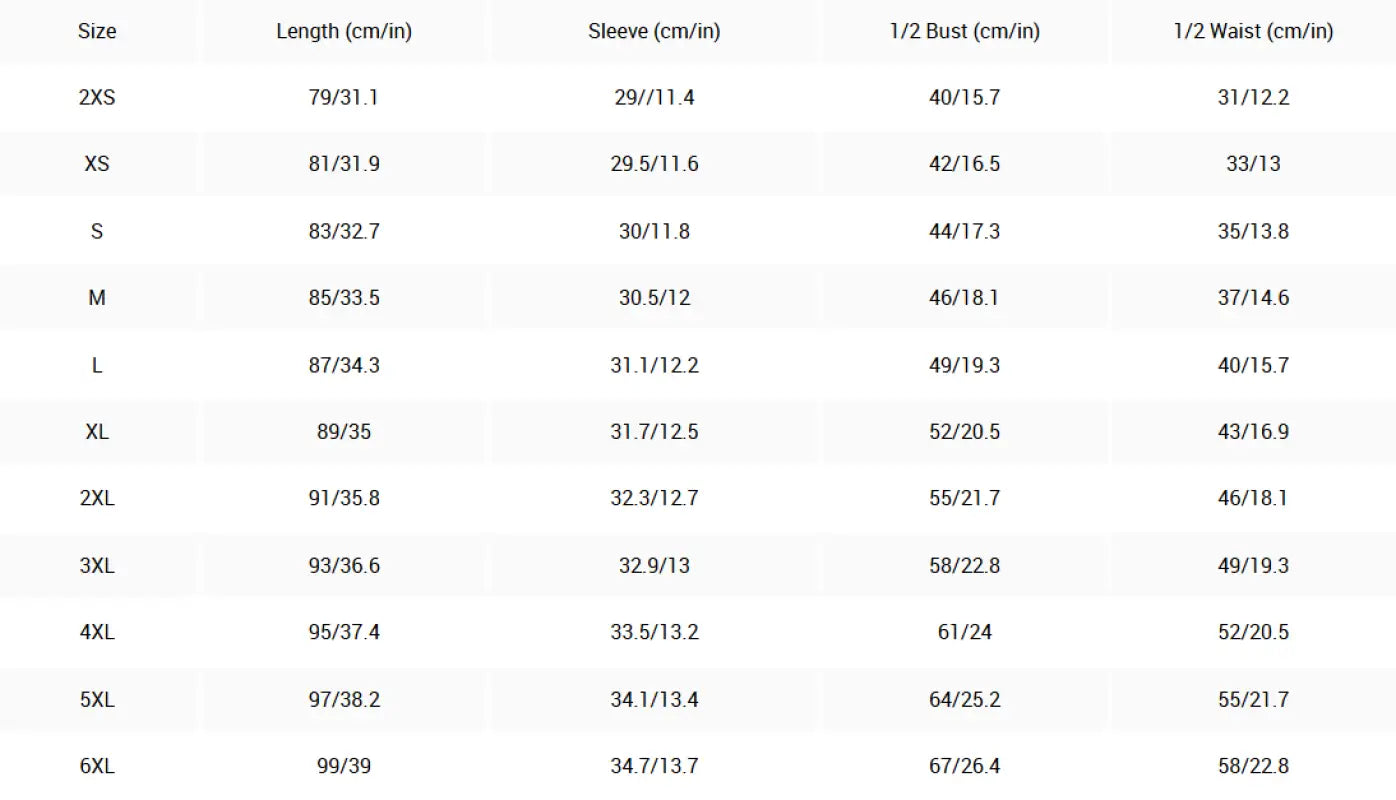Click the 79/31.1 length value
This screenshot has width=1396, height=800.
coord(344,97)
